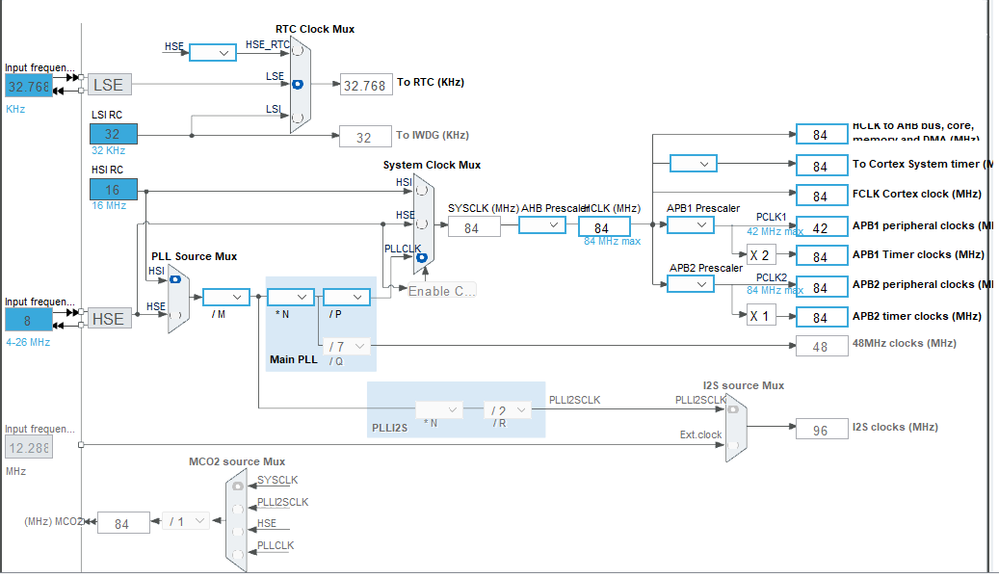Select SYSCLK on MCO2 source Mux
The width and height of the screenshot is (999, 578).
coord(238,486)
